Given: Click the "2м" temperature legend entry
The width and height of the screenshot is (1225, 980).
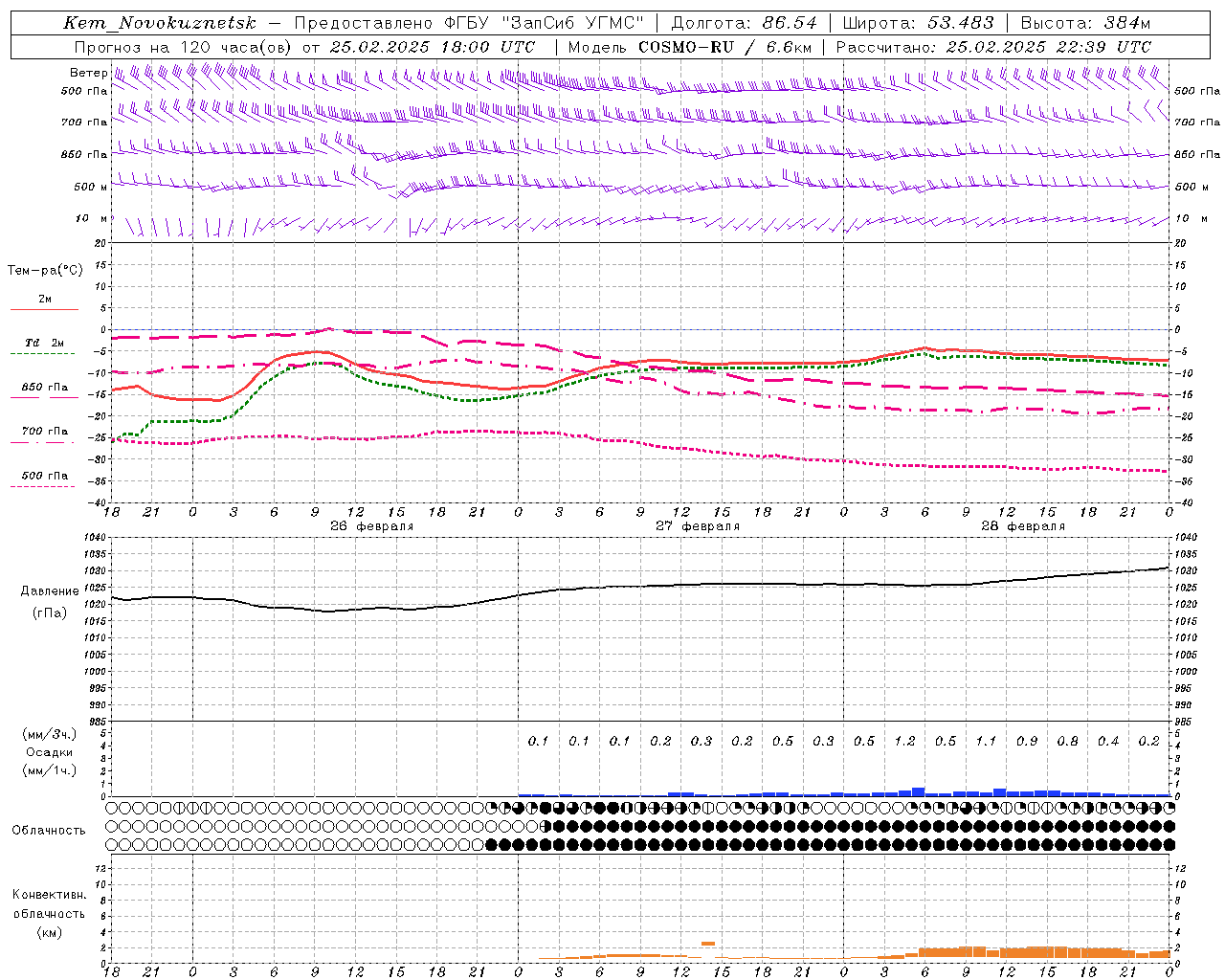Looking at the screenshot, I should pyautogui.click(x=45, y=300).
